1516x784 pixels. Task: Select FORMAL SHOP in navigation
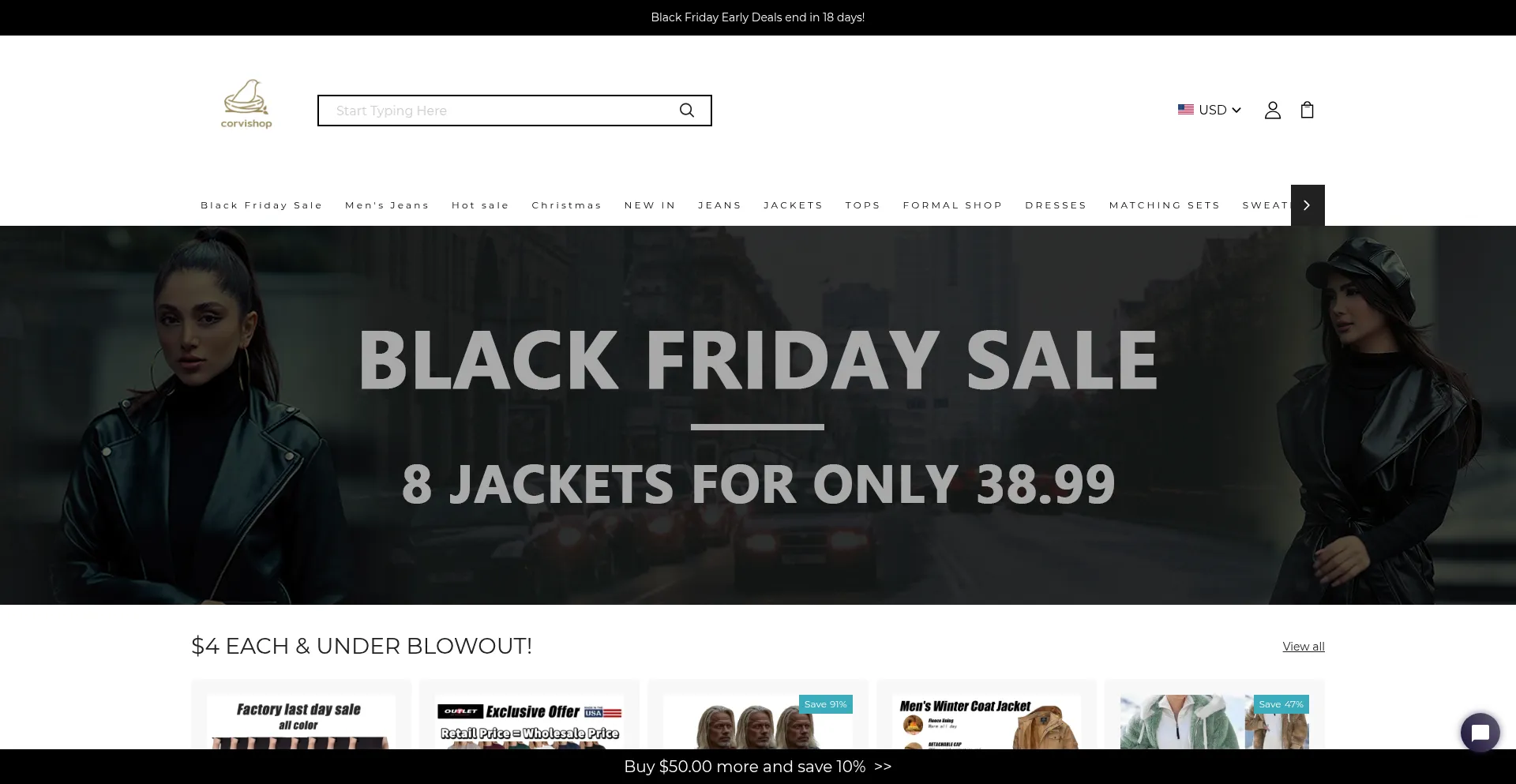pos(952,205)
